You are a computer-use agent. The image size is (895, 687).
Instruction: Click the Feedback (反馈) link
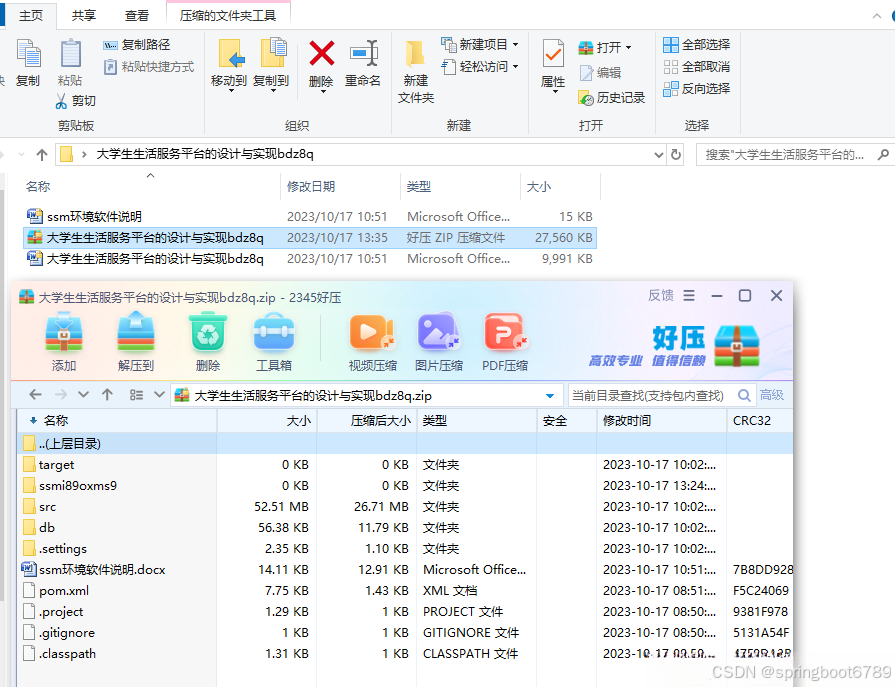click(660, 296)
